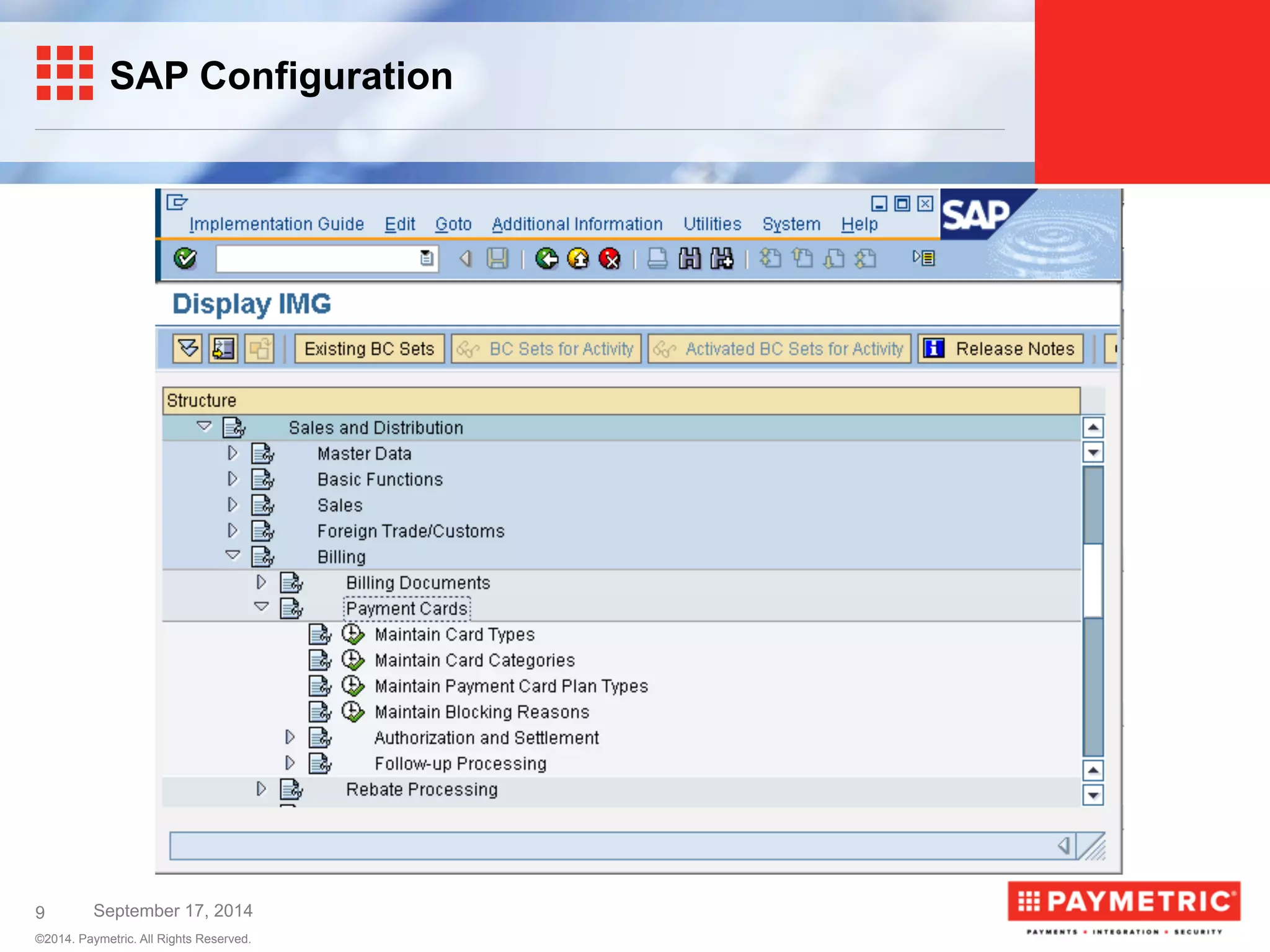
Task: Open the Implementation Guide menu
Action: point(277,224)
